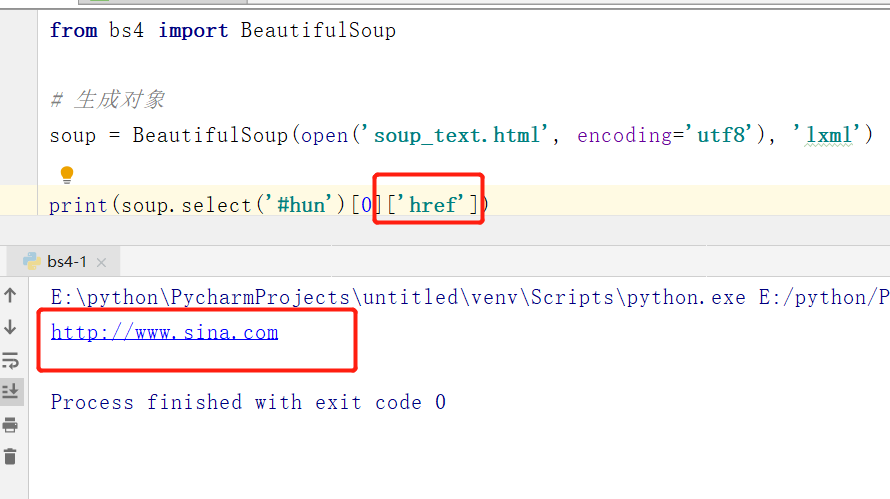Click the python.exe command path line
Image resolution: width=890 pixels, height=499 pixels.
[x=470, y=297]
